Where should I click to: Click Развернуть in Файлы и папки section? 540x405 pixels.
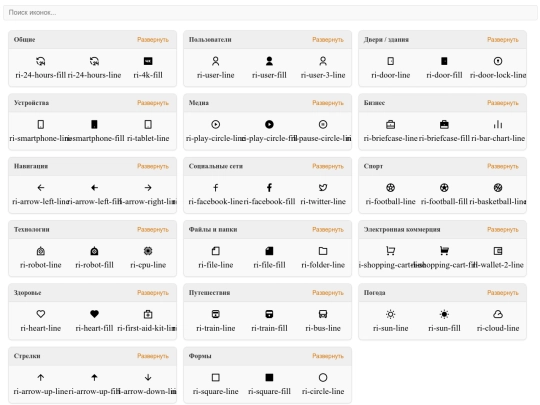point(328,230)
